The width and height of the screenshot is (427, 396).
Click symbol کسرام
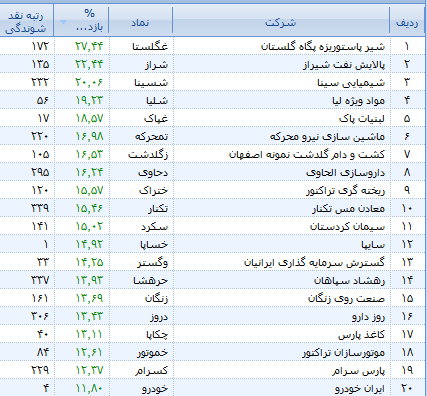pos(151,370)
